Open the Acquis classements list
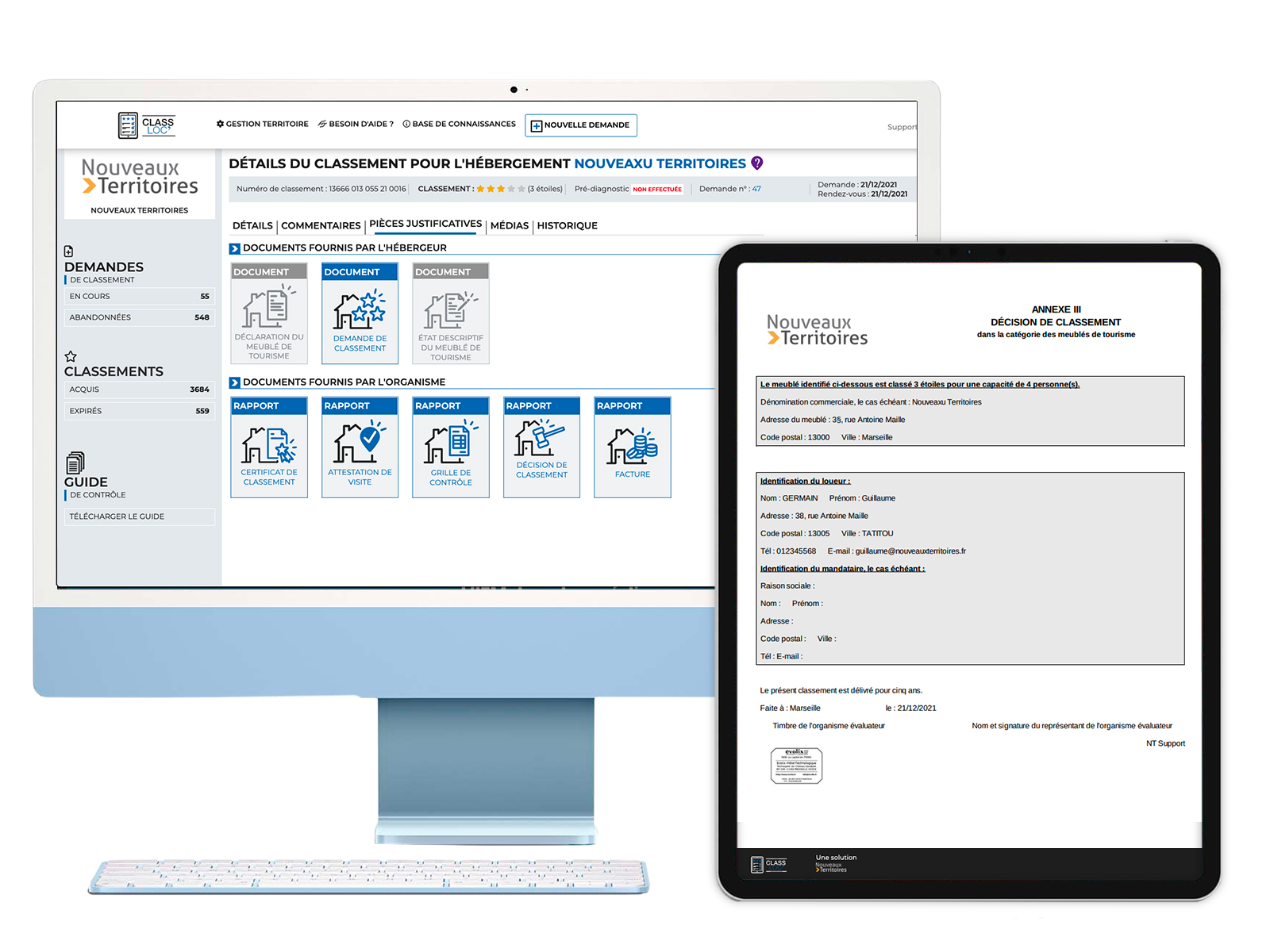1270x952 pixels. 139,390
